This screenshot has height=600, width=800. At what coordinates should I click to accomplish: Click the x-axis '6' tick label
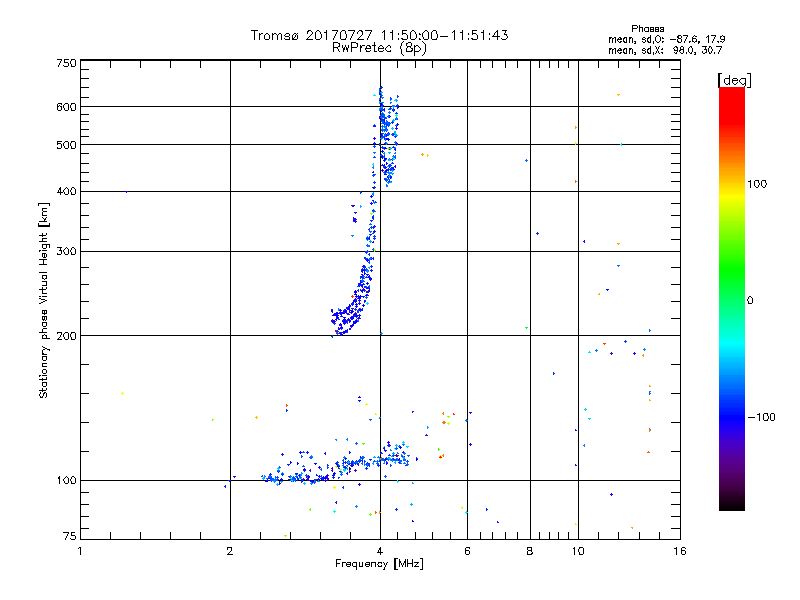point(467,552)
